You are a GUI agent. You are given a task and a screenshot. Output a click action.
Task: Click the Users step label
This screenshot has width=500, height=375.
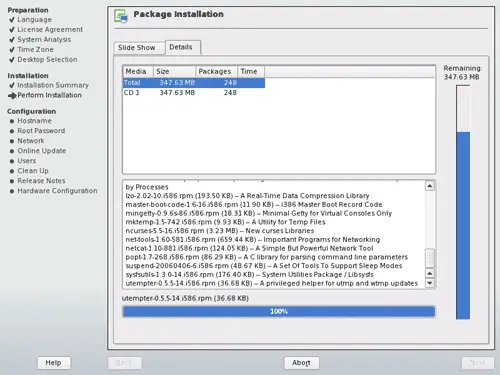point(27,161)
